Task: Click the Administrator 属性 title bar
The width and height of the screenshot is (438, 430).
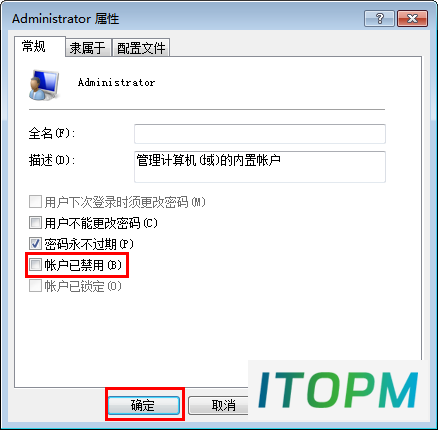Action: (x=187, y=18)
